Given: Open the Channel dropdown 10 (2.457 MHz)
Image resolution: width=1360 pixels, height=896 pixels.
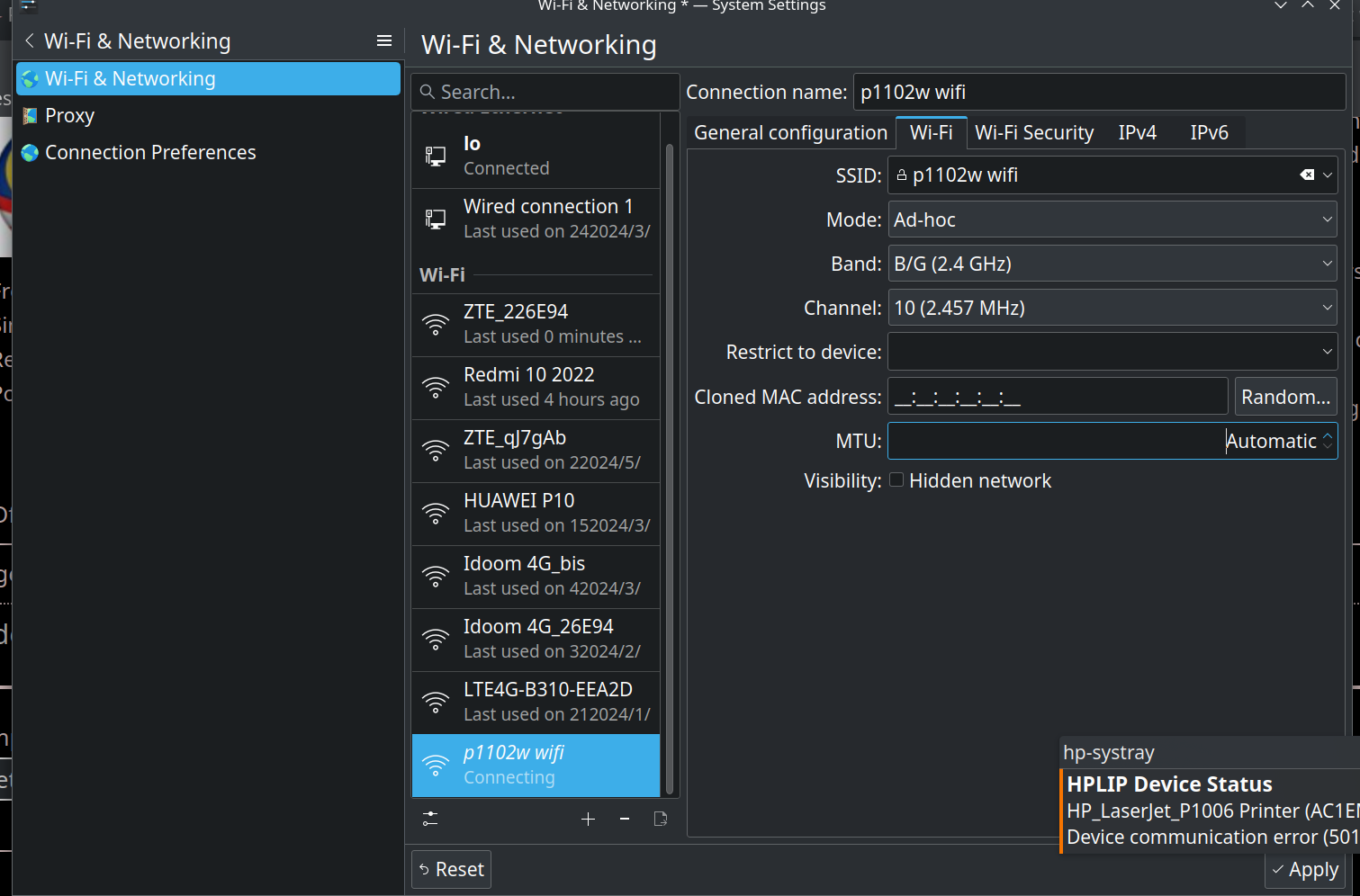Looking at the screenshot, I should 1112,308.
